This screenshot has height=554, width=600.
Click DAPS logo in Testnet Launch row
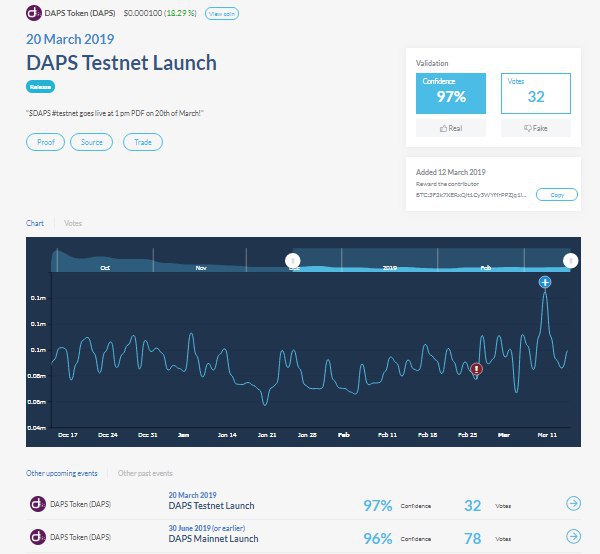[x=38, y=504]
